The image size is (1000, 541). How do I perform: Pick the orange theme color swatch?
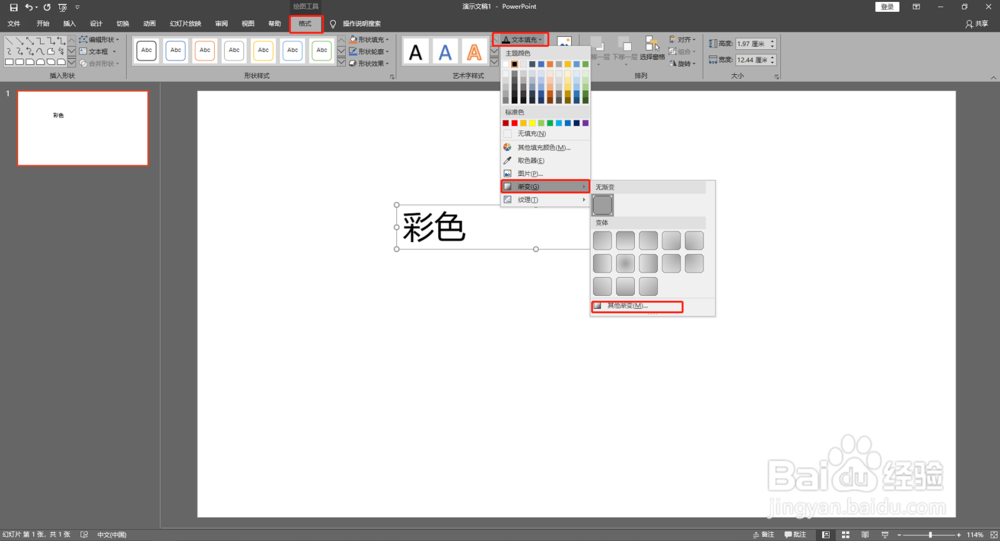(x=550, y=64)
